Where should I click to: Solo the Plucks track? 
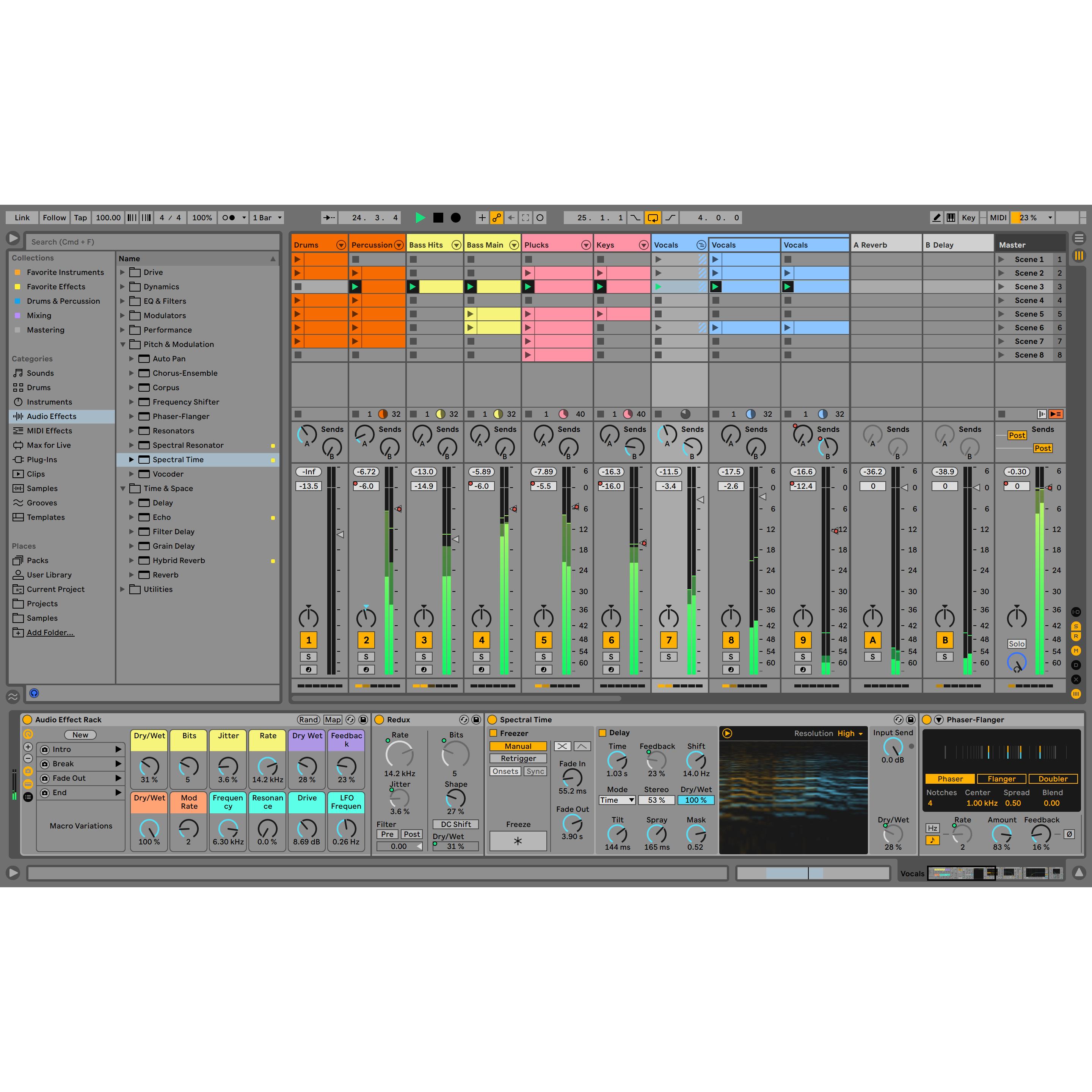[543, 657]
